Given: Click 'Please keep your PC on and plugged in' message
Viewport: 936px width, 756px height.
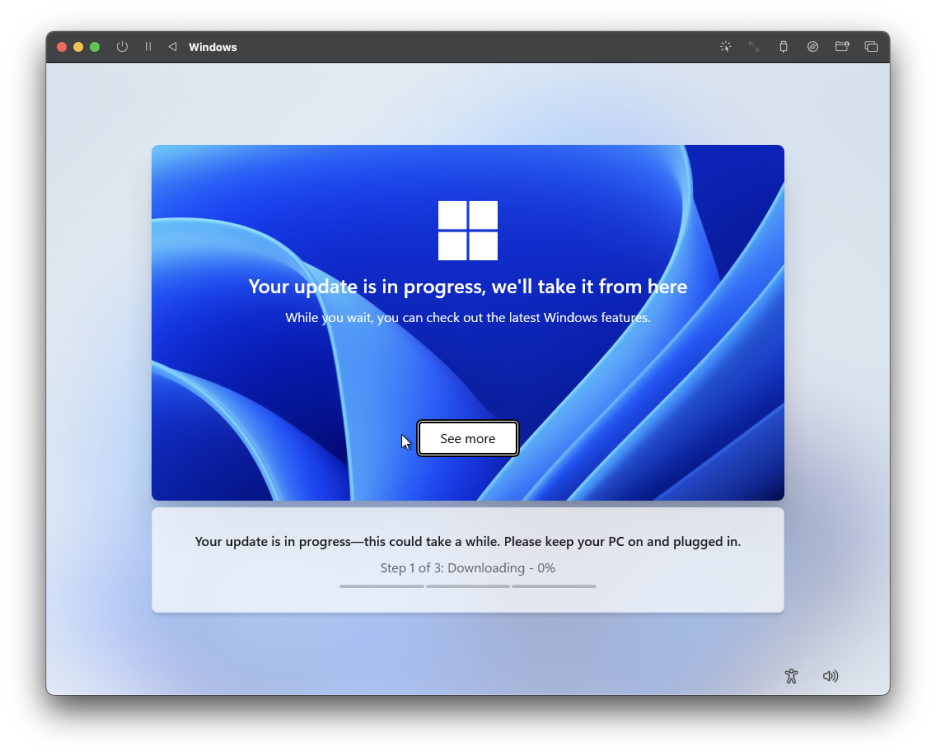Looking at the screenshot, I should [x=622, y=542].
